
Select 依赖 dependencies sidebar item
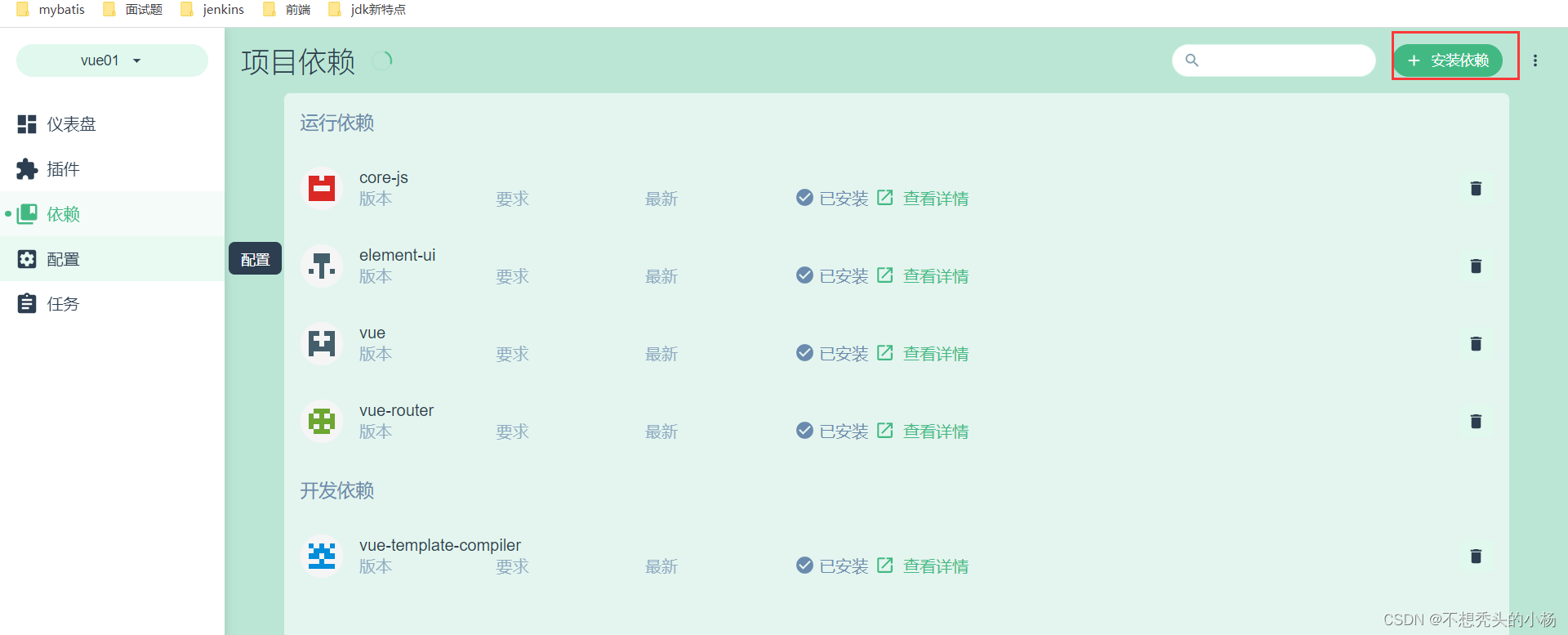tap(112, 214)
